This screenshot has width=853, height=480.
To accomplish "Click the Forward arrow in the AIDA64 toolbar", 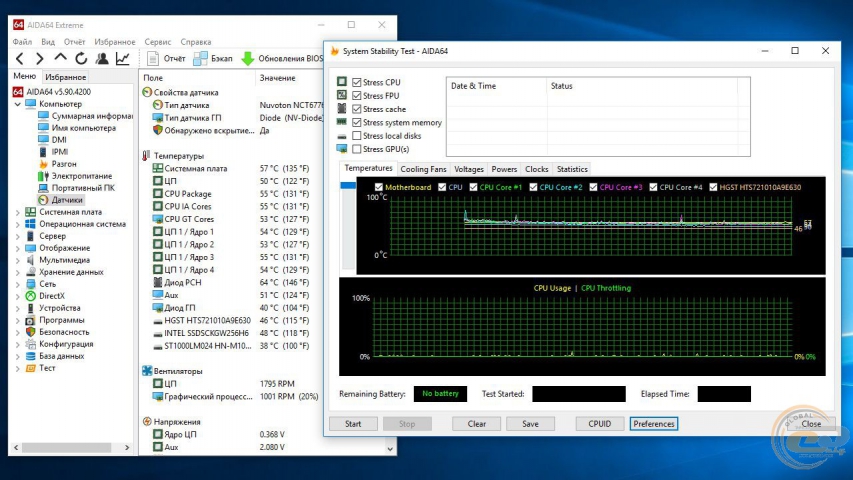I will click(40, 58).
